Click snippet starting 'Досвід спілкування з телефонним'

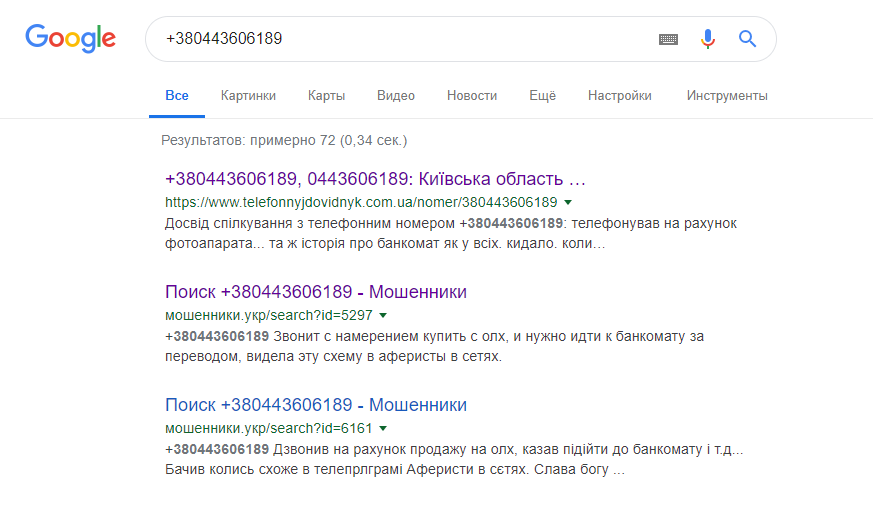(451, 233)
